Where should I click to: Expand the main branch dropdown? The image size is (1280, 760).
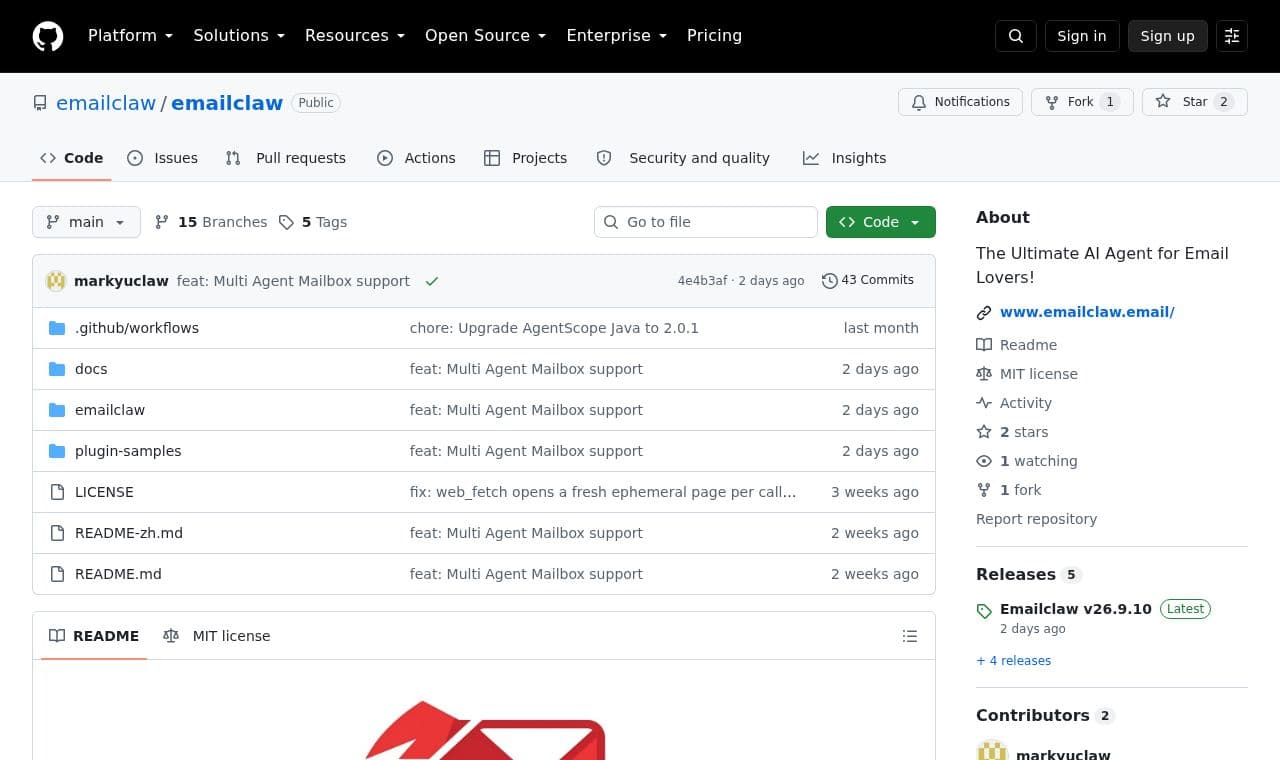pos(86,222)
